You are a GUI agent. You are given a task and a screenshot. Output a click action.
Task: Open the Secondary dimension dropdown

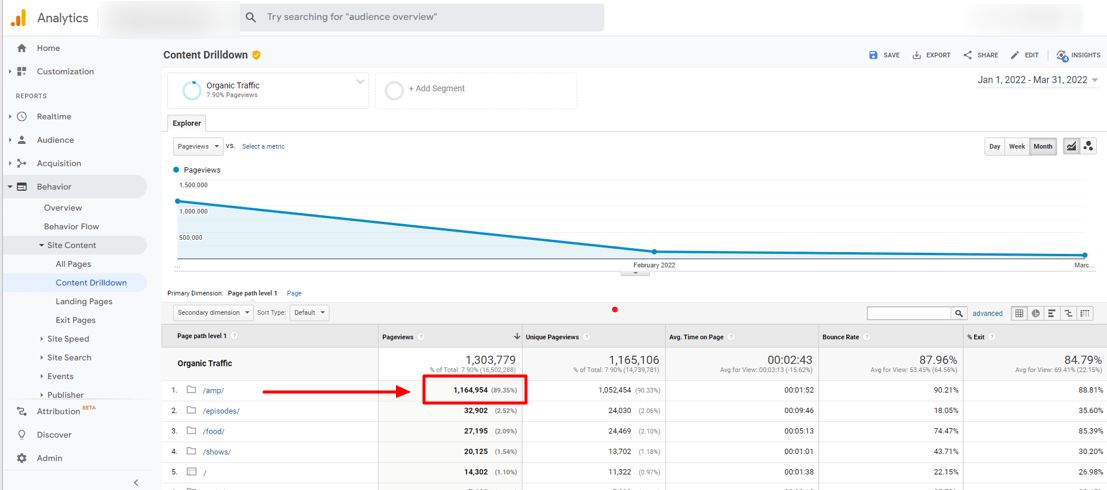coord(213,313)
